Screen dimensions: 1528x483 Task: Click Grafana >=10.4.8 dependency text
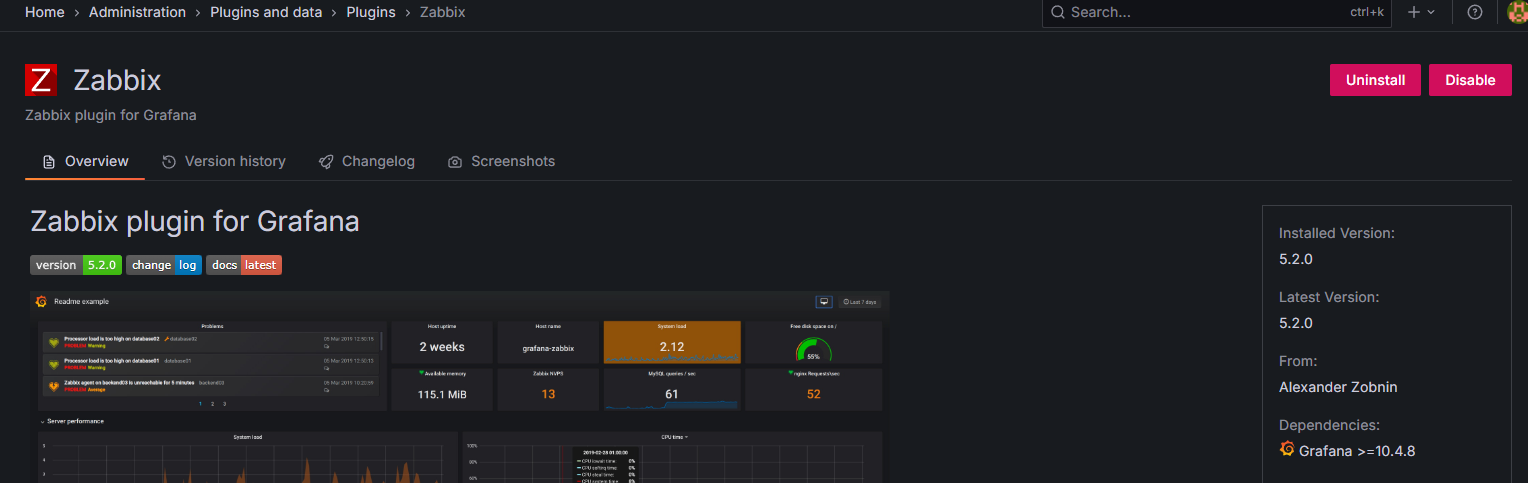[1357, 451]
